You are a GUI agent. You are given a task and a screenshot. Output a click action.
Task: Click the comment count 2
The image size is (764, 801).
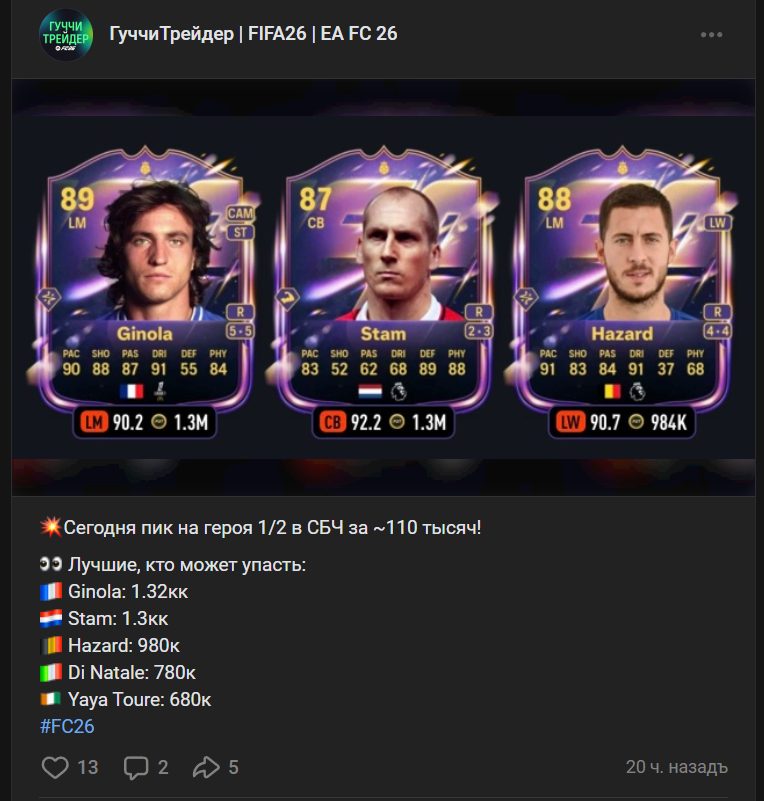[x=163, y=767]
